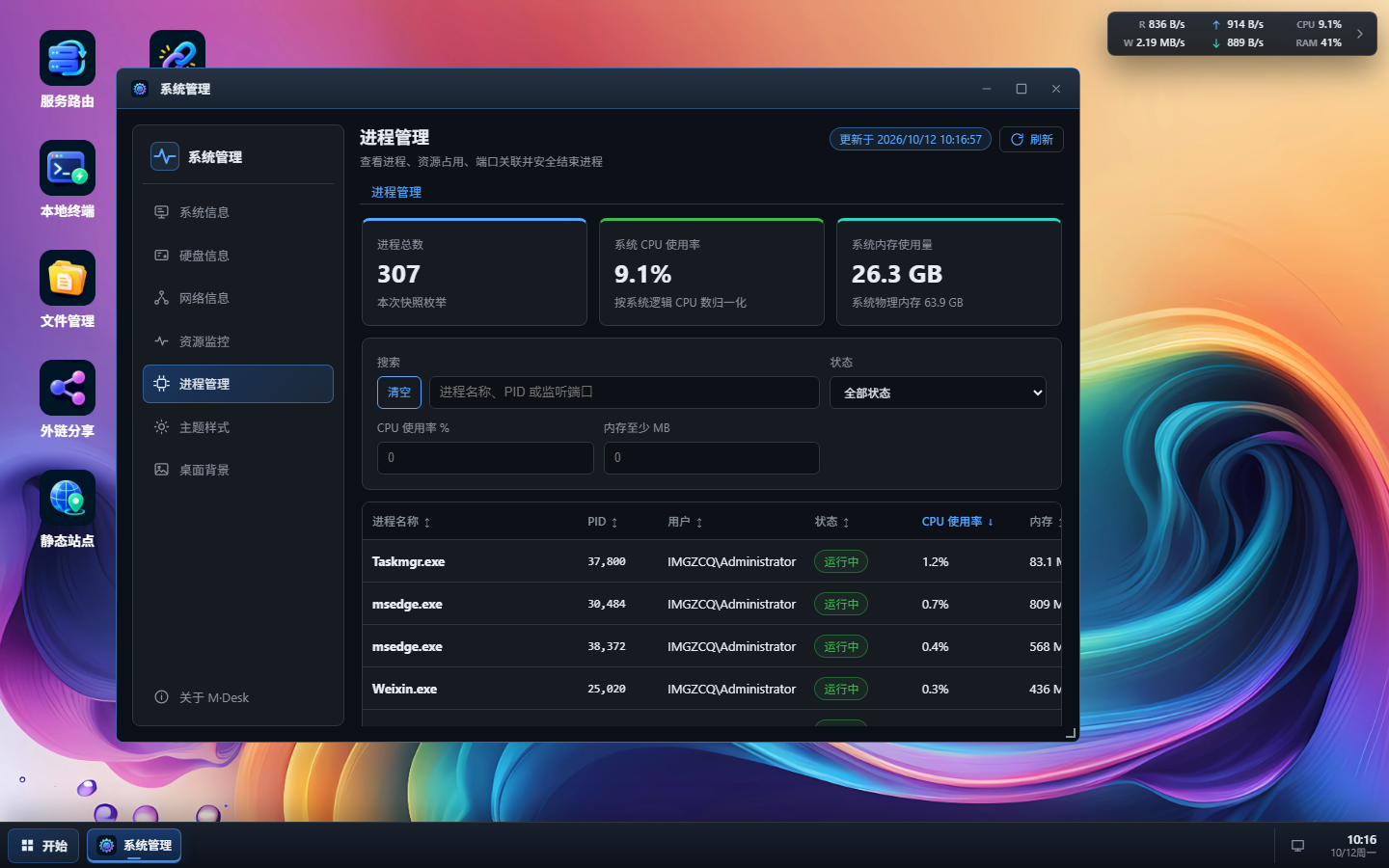The image size is (1389, 868).
Task: Click the 系统 CPU 使用率 9.1% card
Action: (x=712, y=272)
